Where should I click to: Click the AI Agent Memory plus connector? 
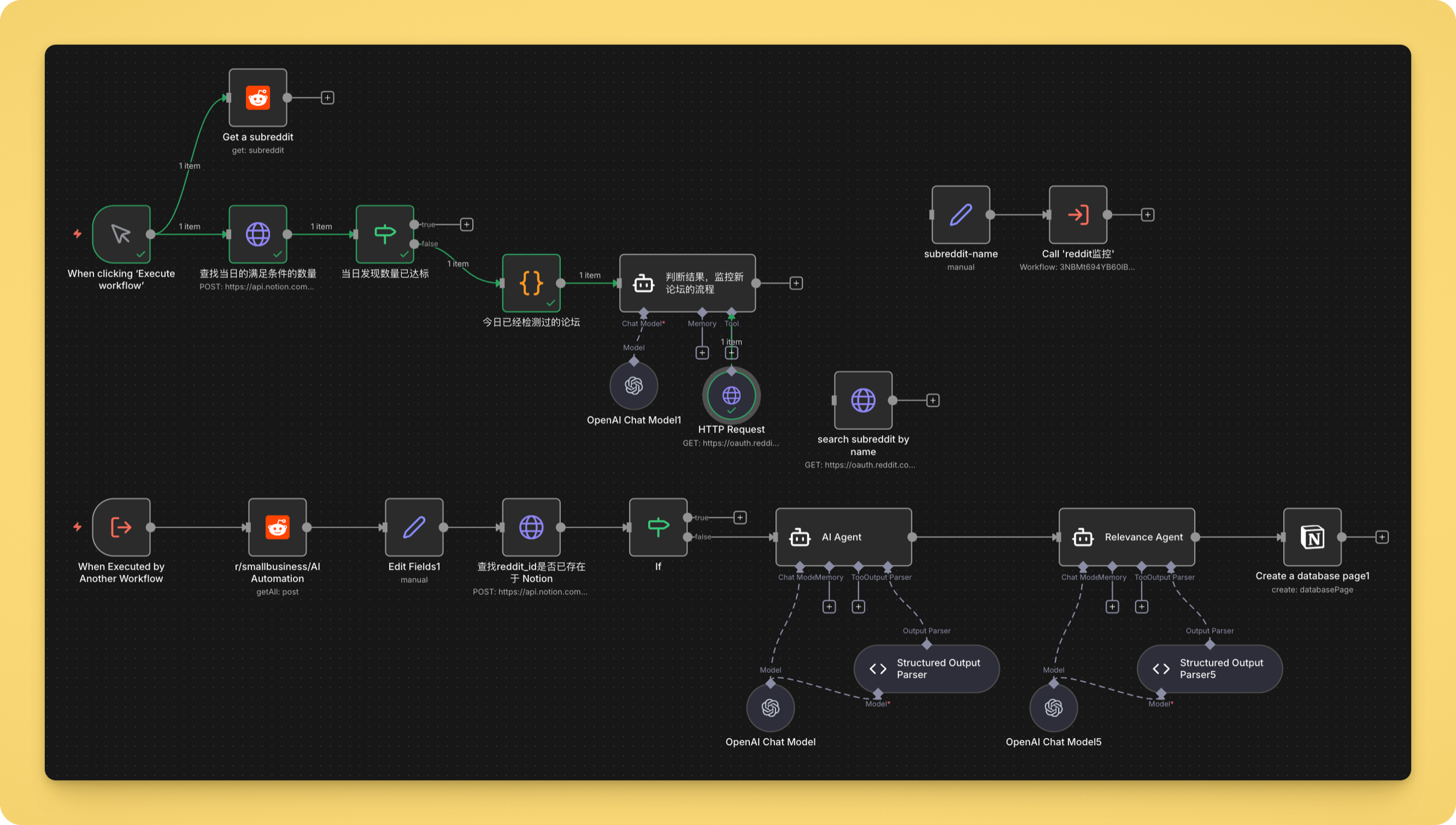pyautogui.click(x=829, y=607)
